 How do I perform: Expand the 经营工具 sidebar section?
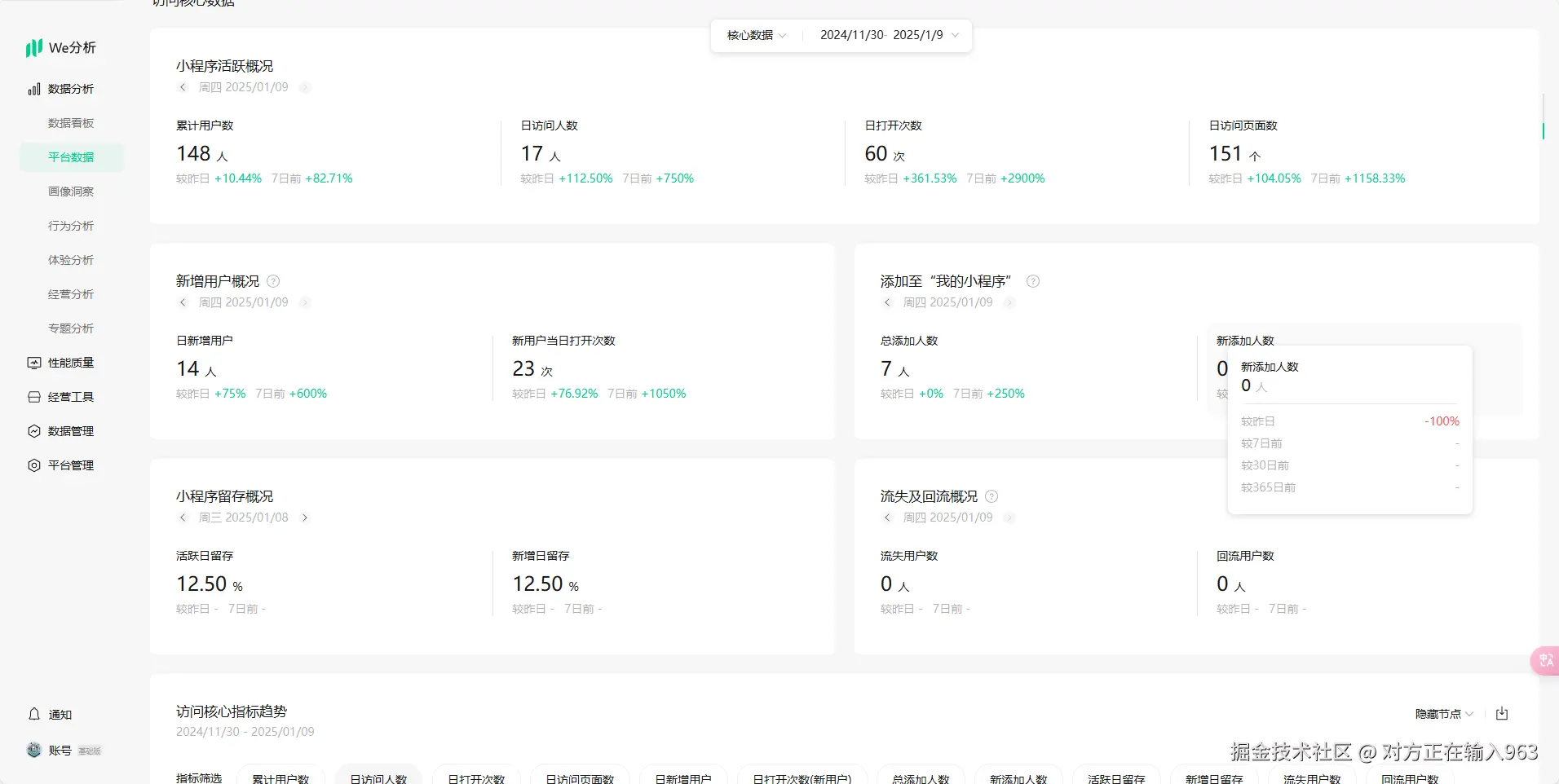(71, 397)
